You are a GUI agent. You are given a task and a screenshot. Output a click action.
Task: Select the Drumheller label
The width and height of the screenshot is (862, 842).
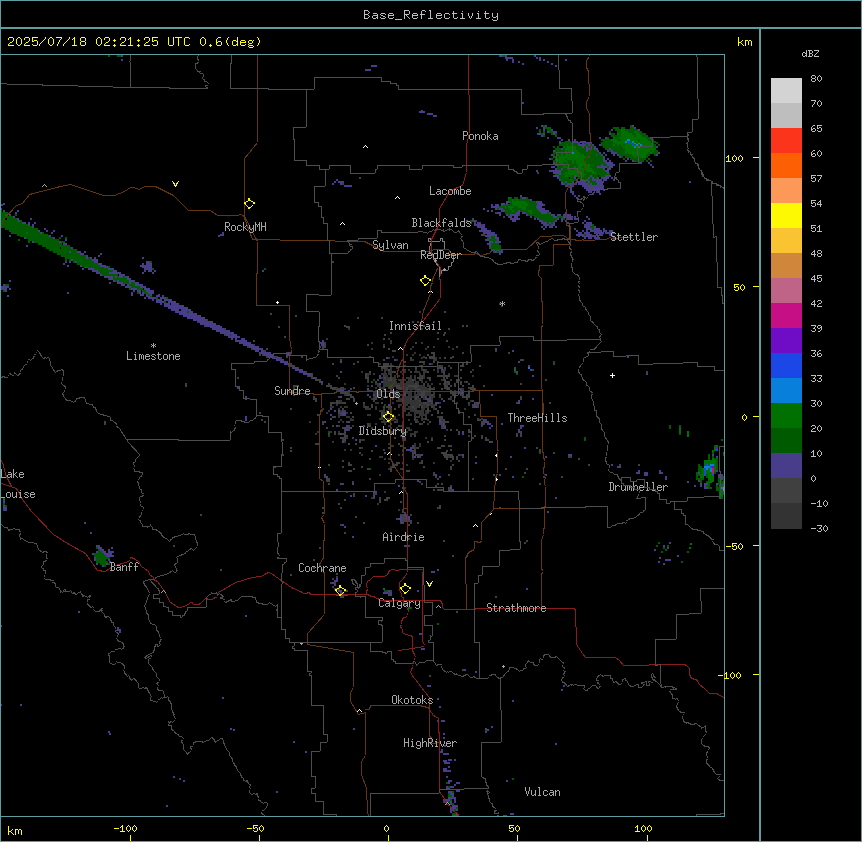638,487
